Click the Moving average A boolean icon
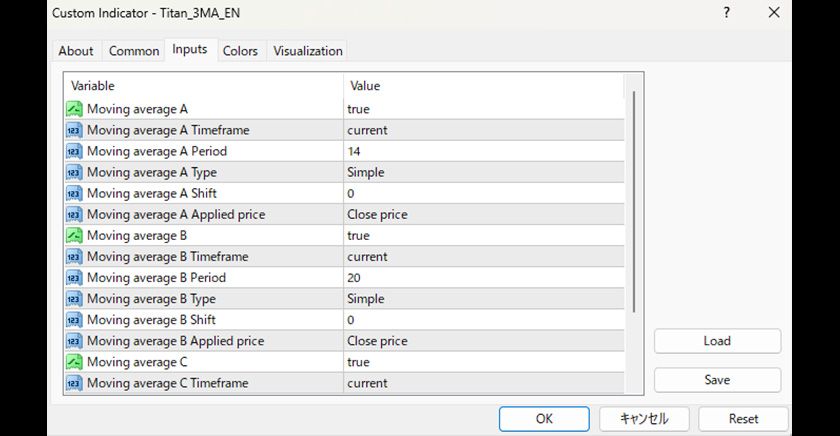 point(75,109)
